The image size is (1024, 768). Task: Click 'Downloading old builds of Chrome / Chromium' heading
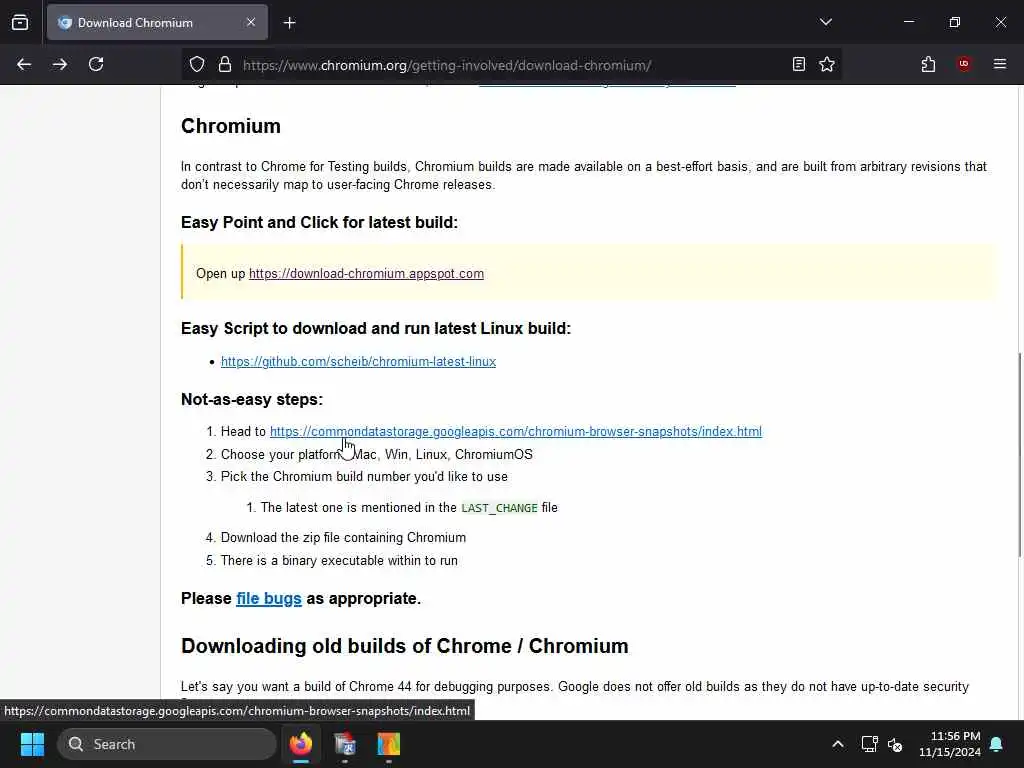(405, 646)
